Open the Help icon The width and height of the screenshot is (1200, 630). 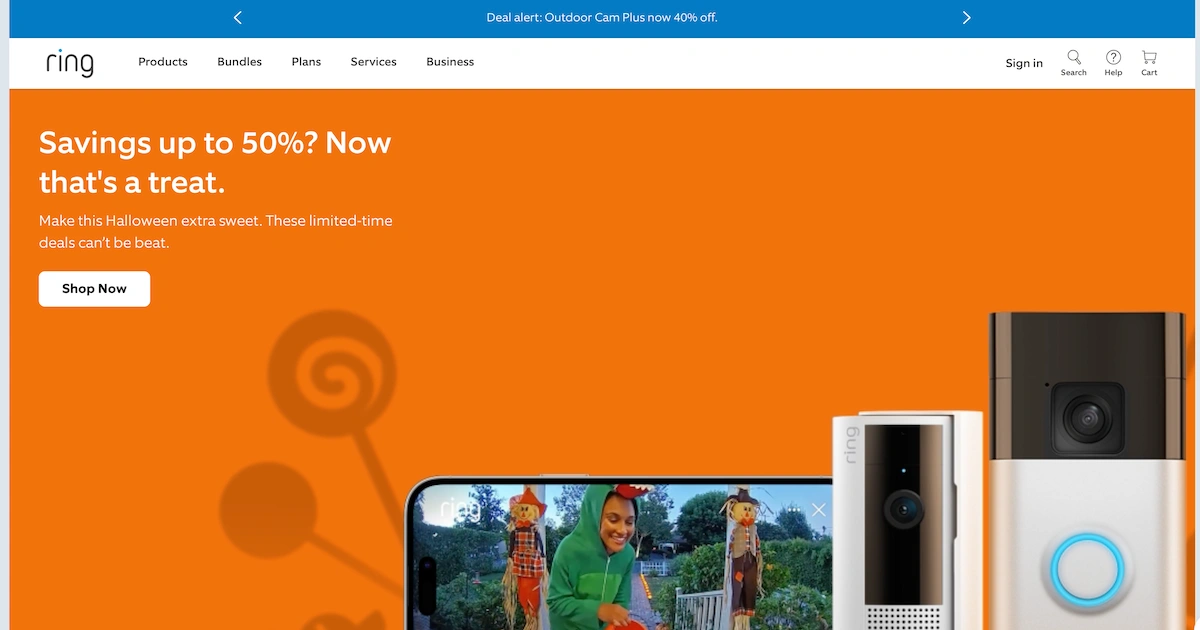point(1113,63)
